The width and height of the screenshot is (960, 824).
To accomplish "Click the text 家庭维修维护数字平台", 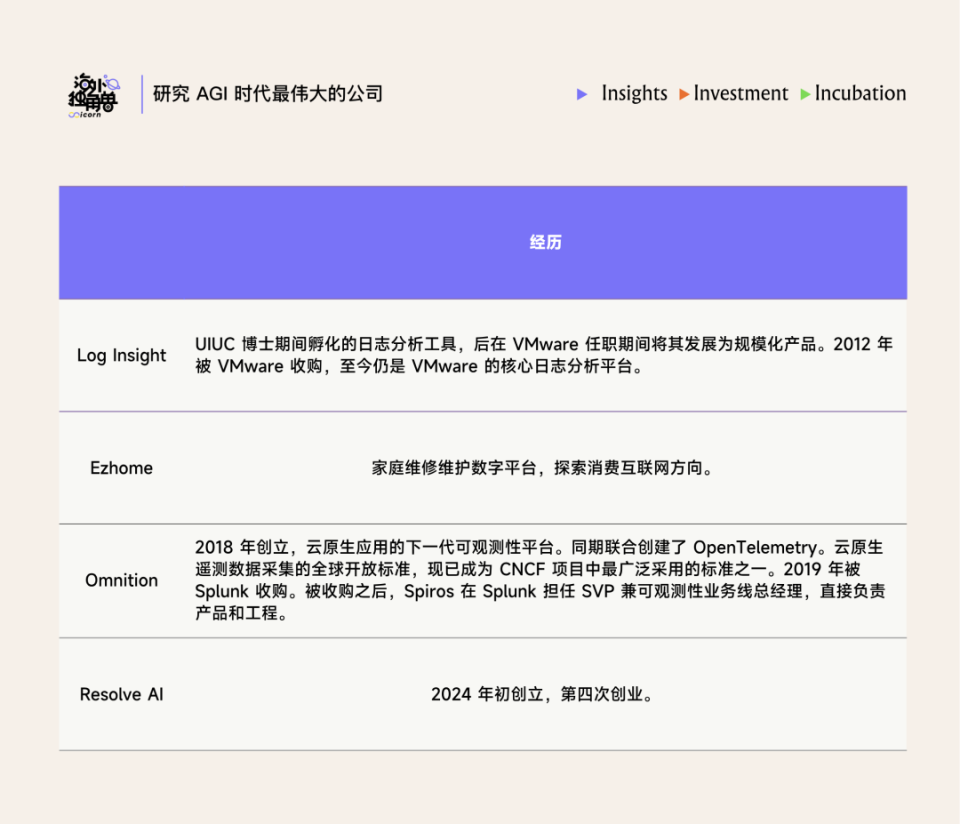I will [454, 468].
